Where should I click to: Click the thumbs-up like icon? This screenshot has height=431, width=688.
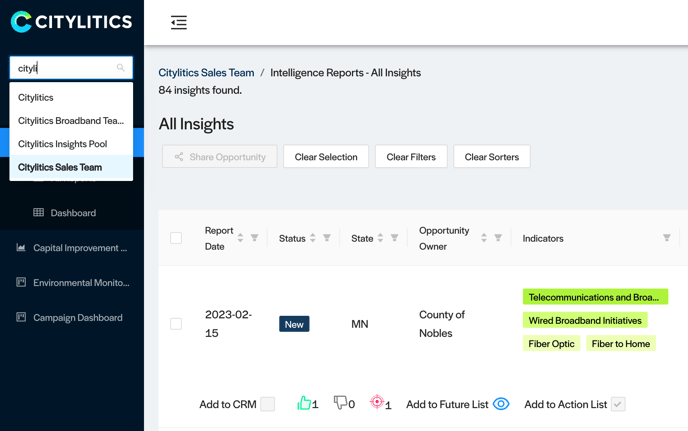[304, 402]
